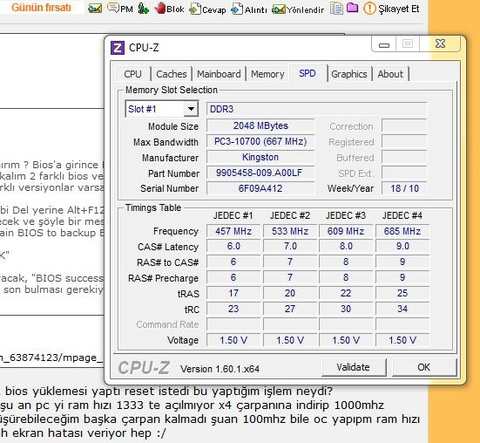Click the DDR3 memory type field

[x=316, y=109]
